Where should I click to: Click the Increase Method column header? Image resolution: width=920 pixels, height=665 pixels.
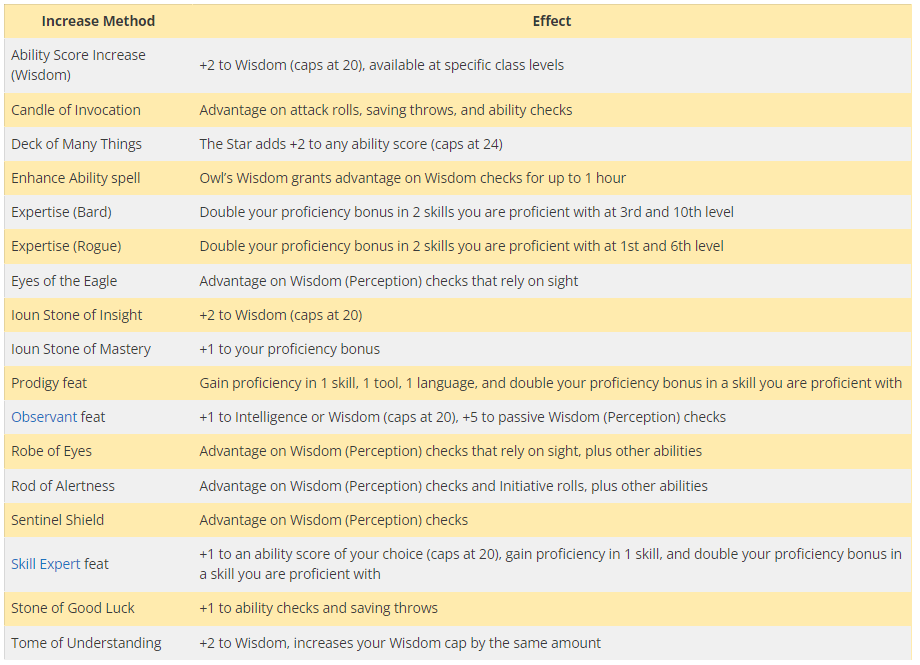tap(98, 21)
